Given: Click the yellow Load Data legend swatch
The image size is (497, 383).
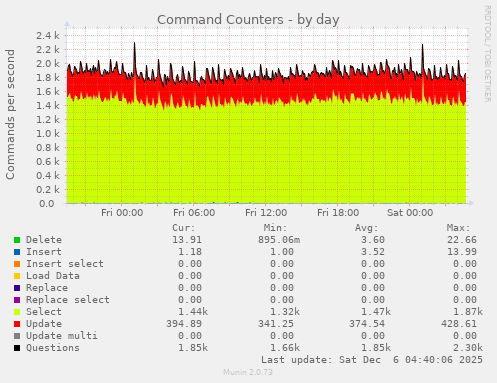Looking at the screenshot, I should (17, 276).
